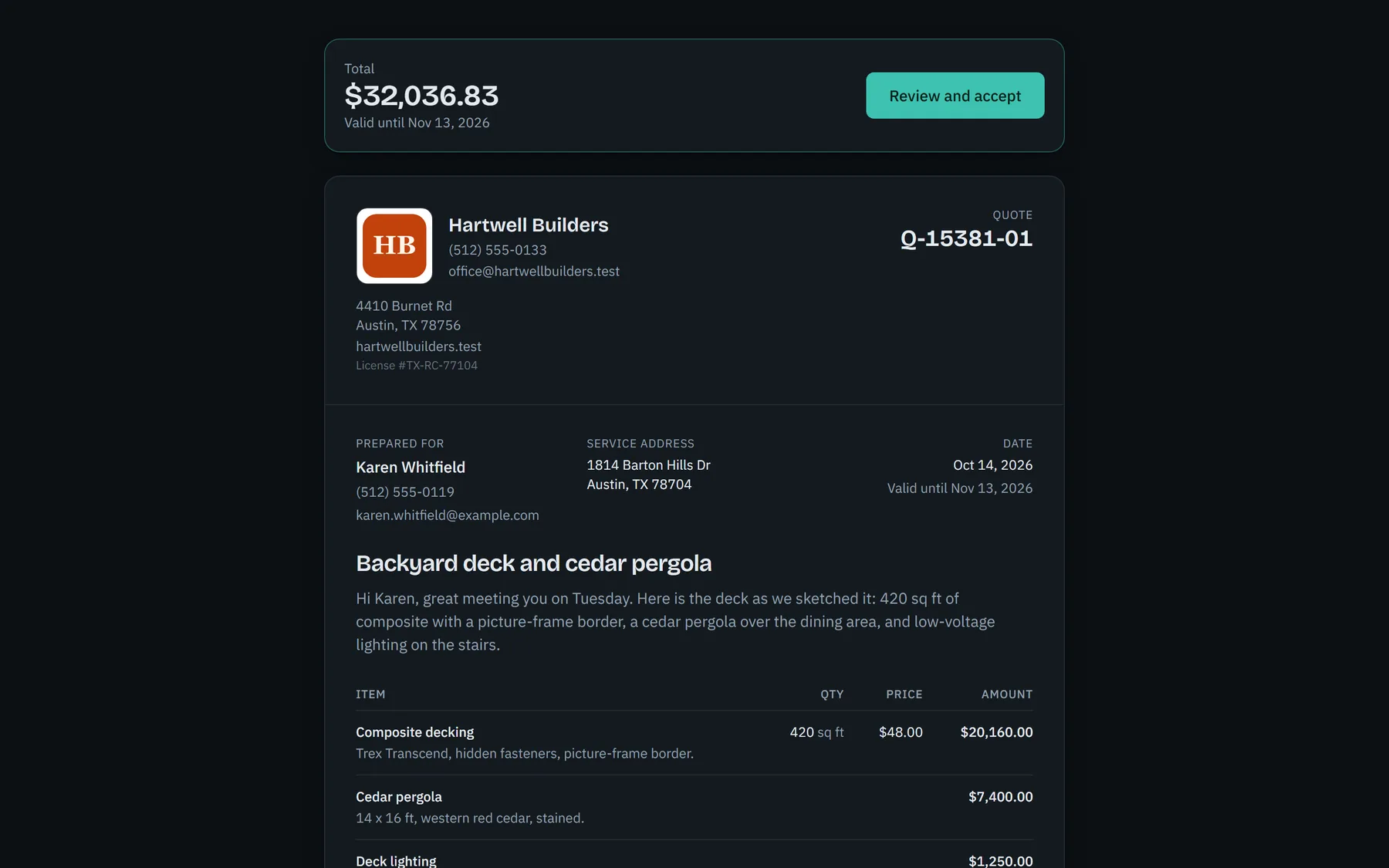Image resolution: width=1389 pixels, height=868 pixels.
Task: Open the office@hartwellbuilders.test email link
Action: [534, 272]
